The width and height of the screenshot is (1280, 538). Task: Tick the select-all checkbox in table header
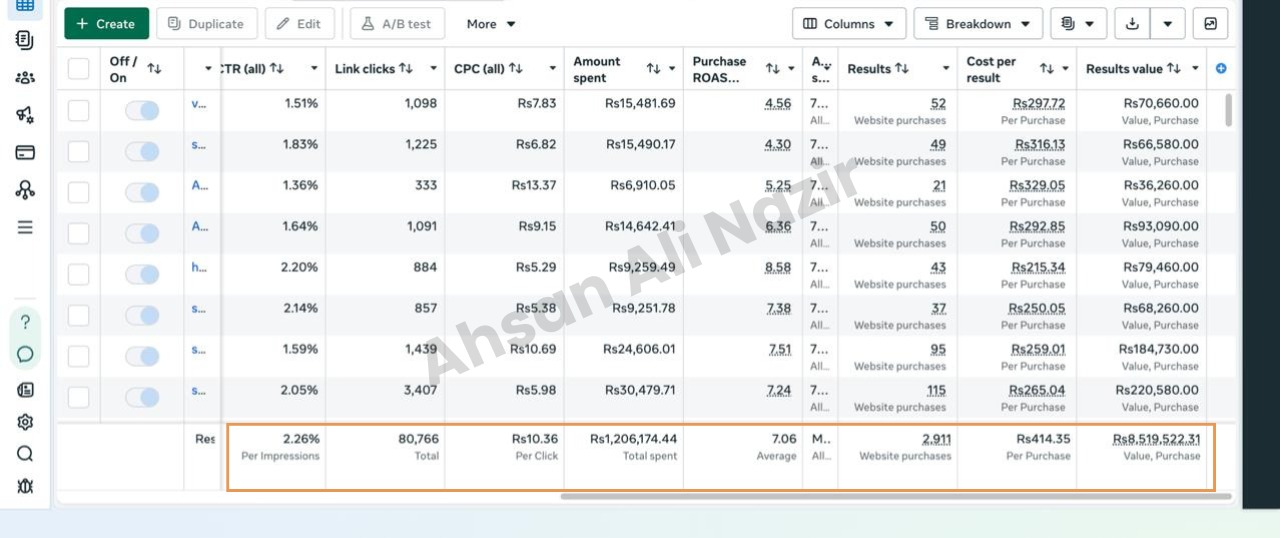click(x=78, y=69)
